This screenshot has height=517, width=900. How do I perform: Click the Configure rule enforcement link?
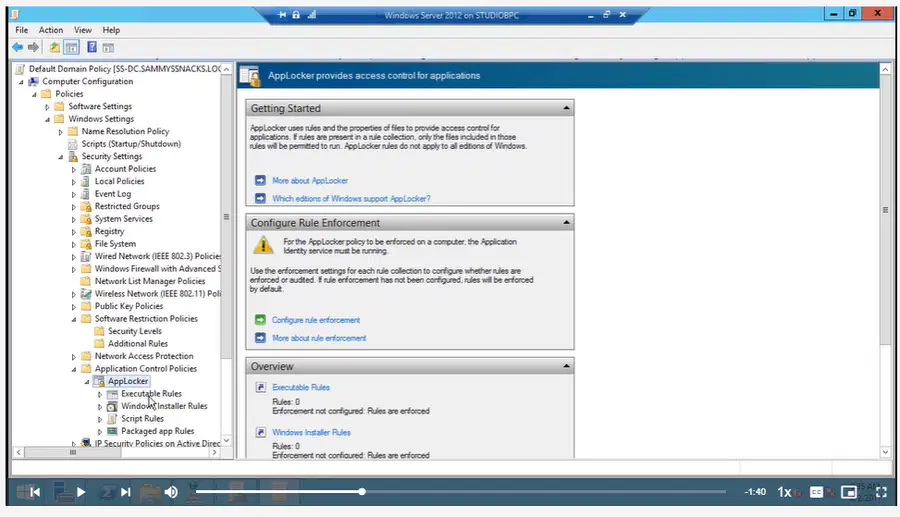(316, 320)
